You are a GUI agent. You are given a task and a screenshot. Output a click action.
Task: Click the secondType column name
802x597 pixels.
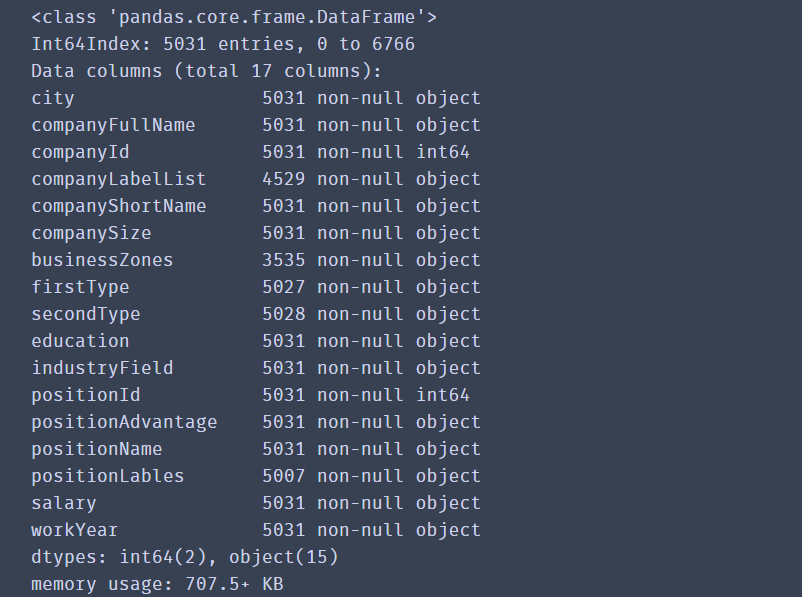pyautogui.click(x=85, y=315)
